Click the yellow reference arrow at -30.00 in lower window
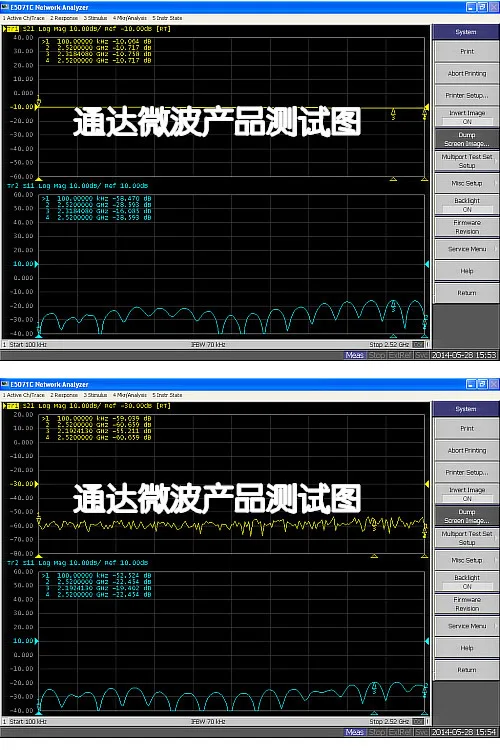The height and width of the screenshot is (750, 500). pyautogui.click(x=37, y=484)
